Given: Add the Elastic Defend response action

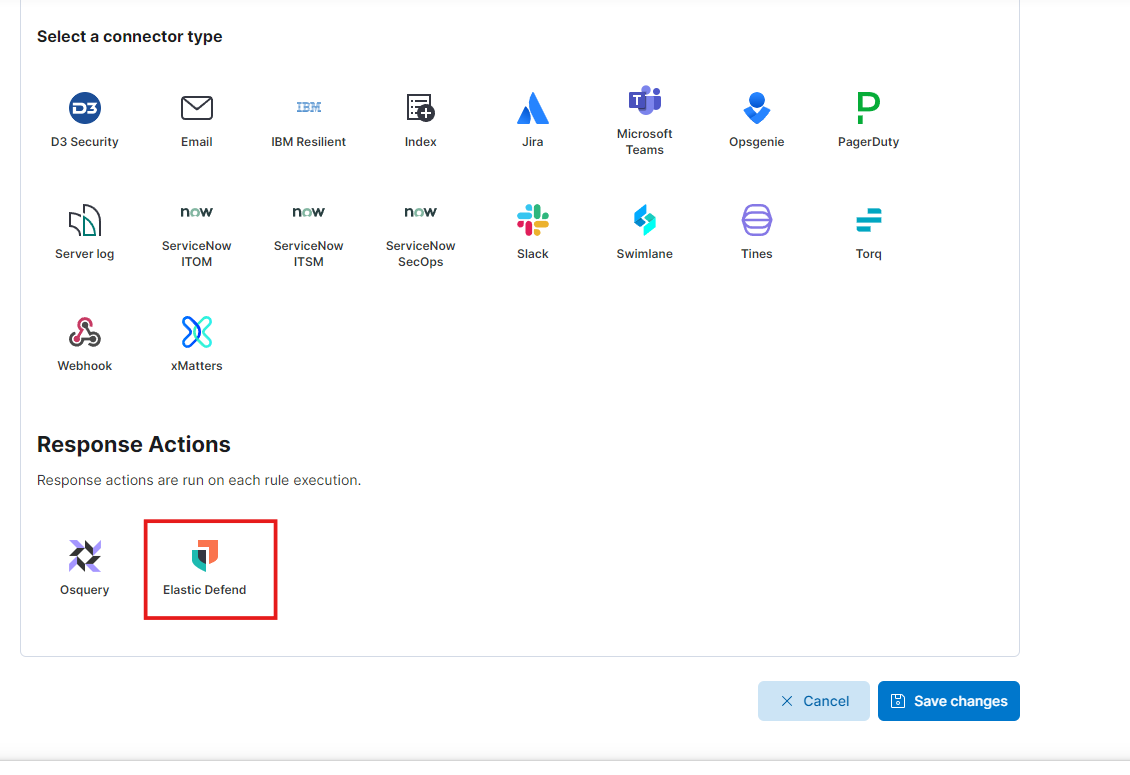Looking at the screenshot, I should pyautogui.click(x=205, y=568).
